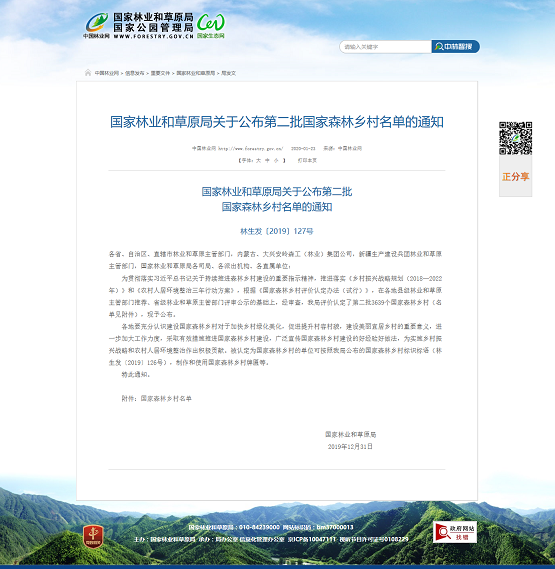Click the large blue page title heading
The width and height of the screenshot is (555, 569).
coord(277,122)
